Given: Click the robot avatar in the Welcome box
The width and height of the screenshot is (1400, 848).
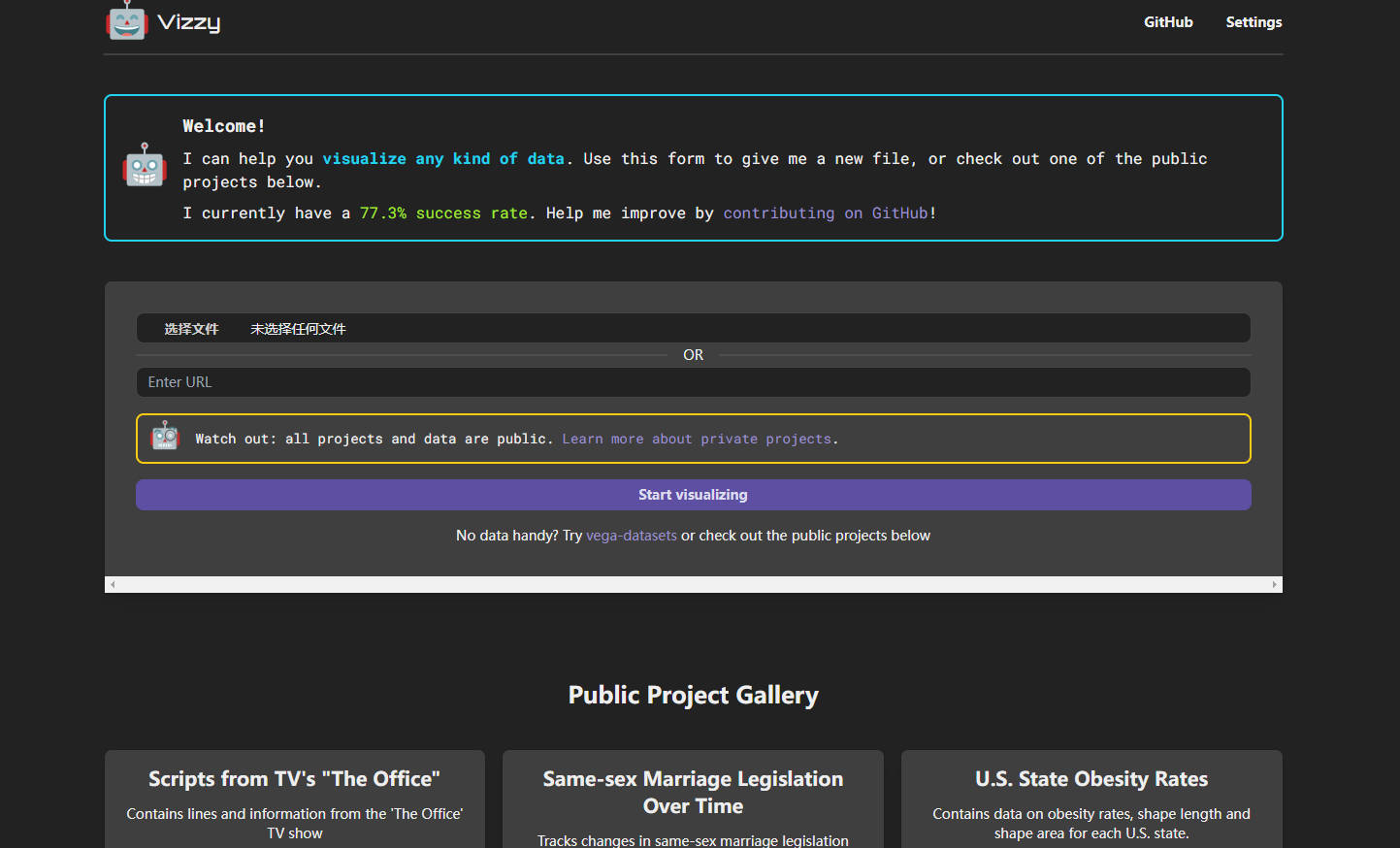Looking at the screenshot, I should click(145, 166).
